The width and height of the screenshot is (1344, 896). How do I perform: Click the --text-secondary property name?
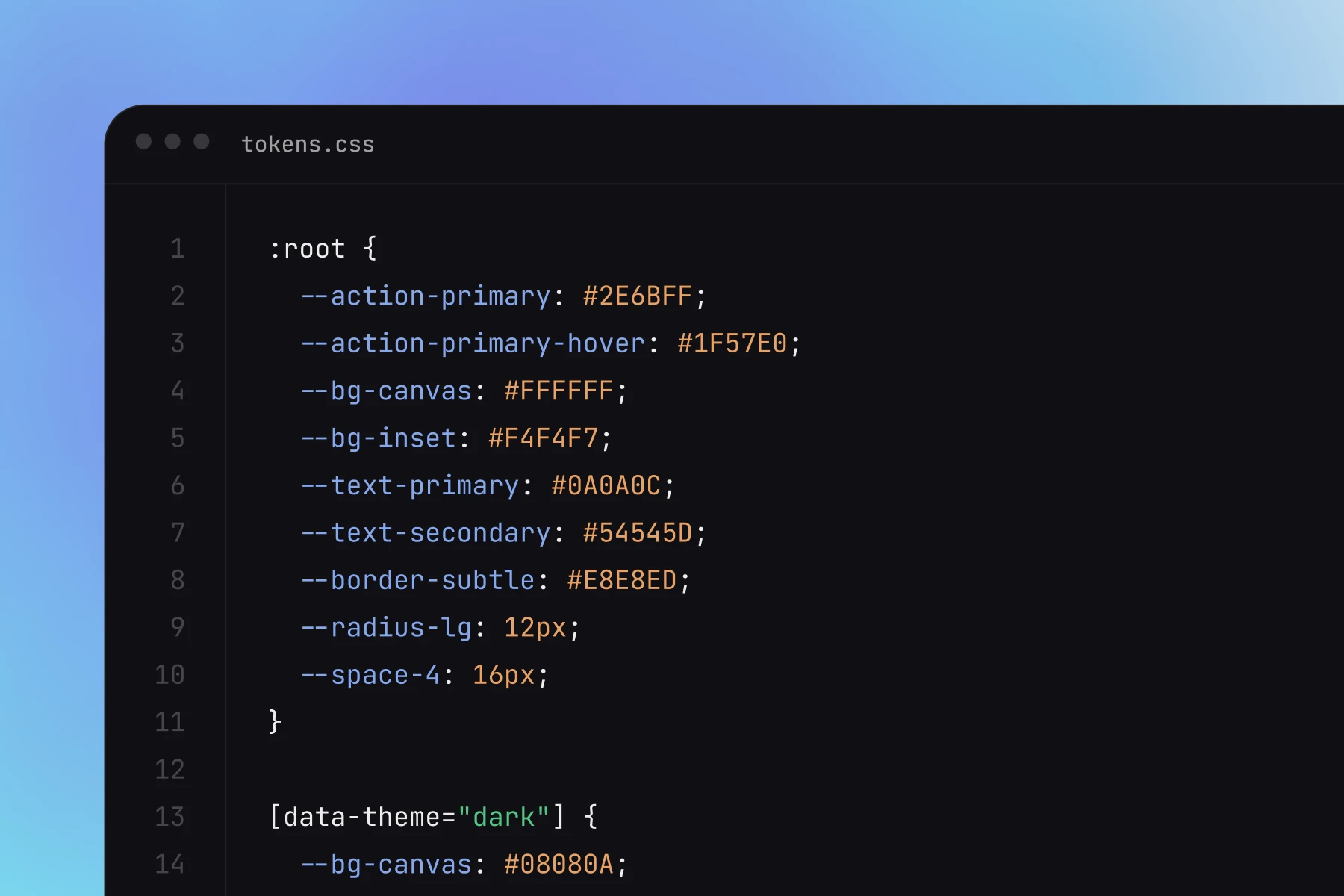(x=426, y=533)
